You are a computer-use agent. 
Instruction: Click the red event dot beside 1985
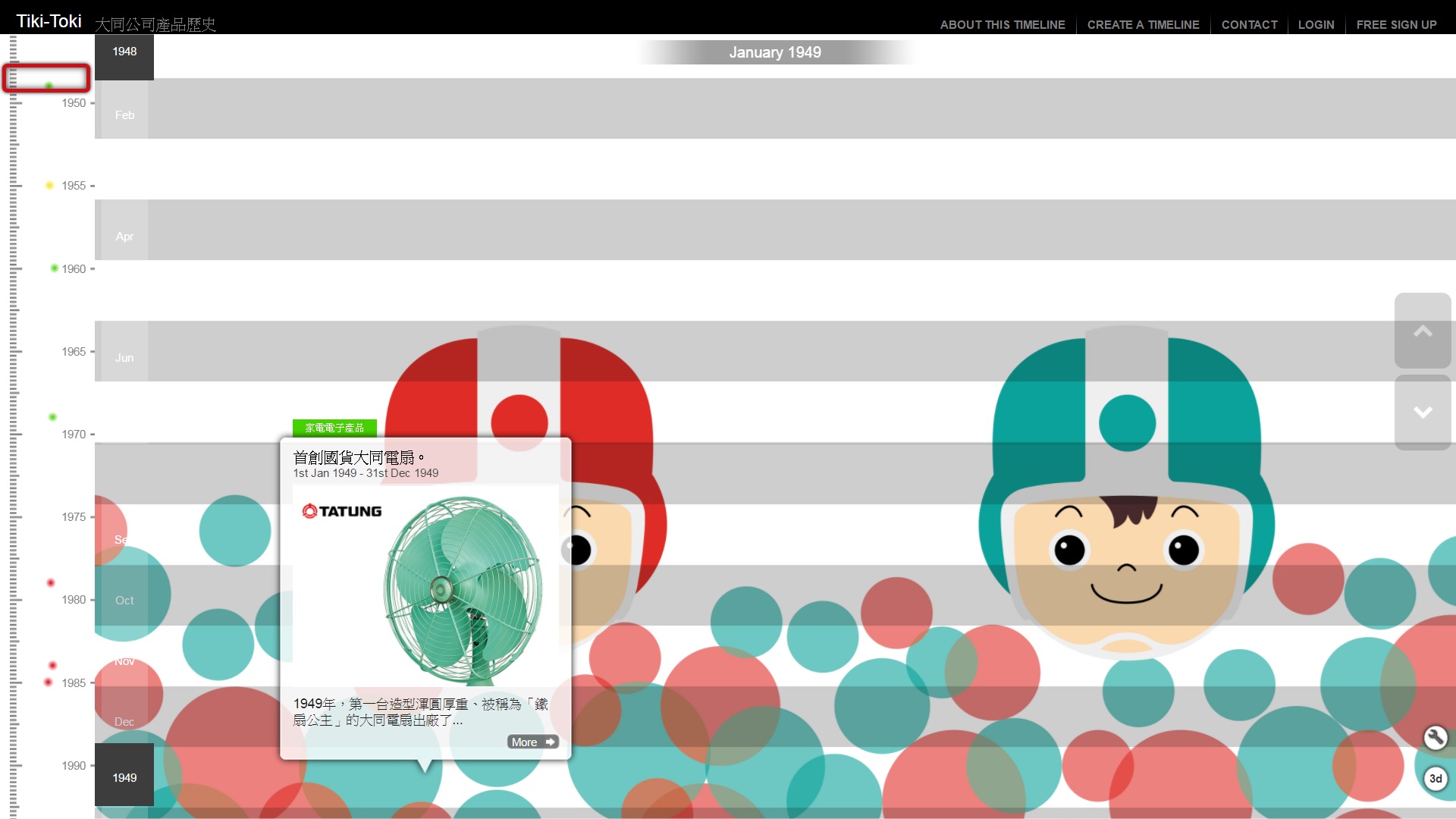(48, 682)
